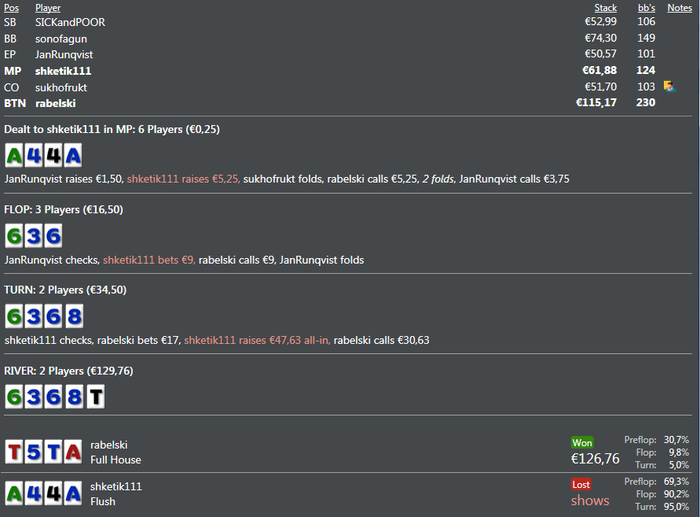The width and height of the screenshot is (700, 517).
Task: Sort by the Player column header
Action: (x=48, y=8)
